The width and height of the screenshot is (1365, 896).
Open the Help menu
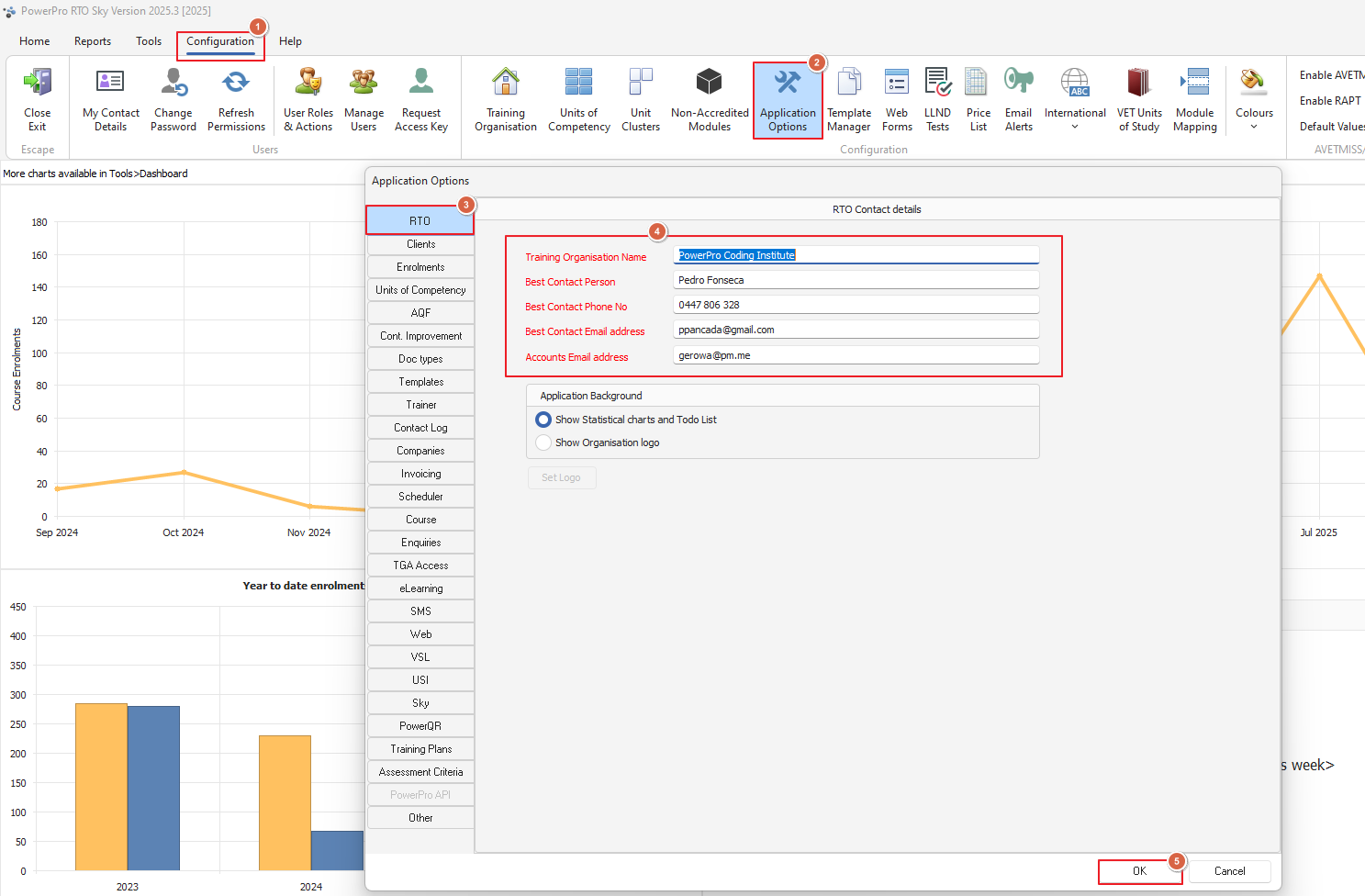pyautogui.click(x=290, y=41)
